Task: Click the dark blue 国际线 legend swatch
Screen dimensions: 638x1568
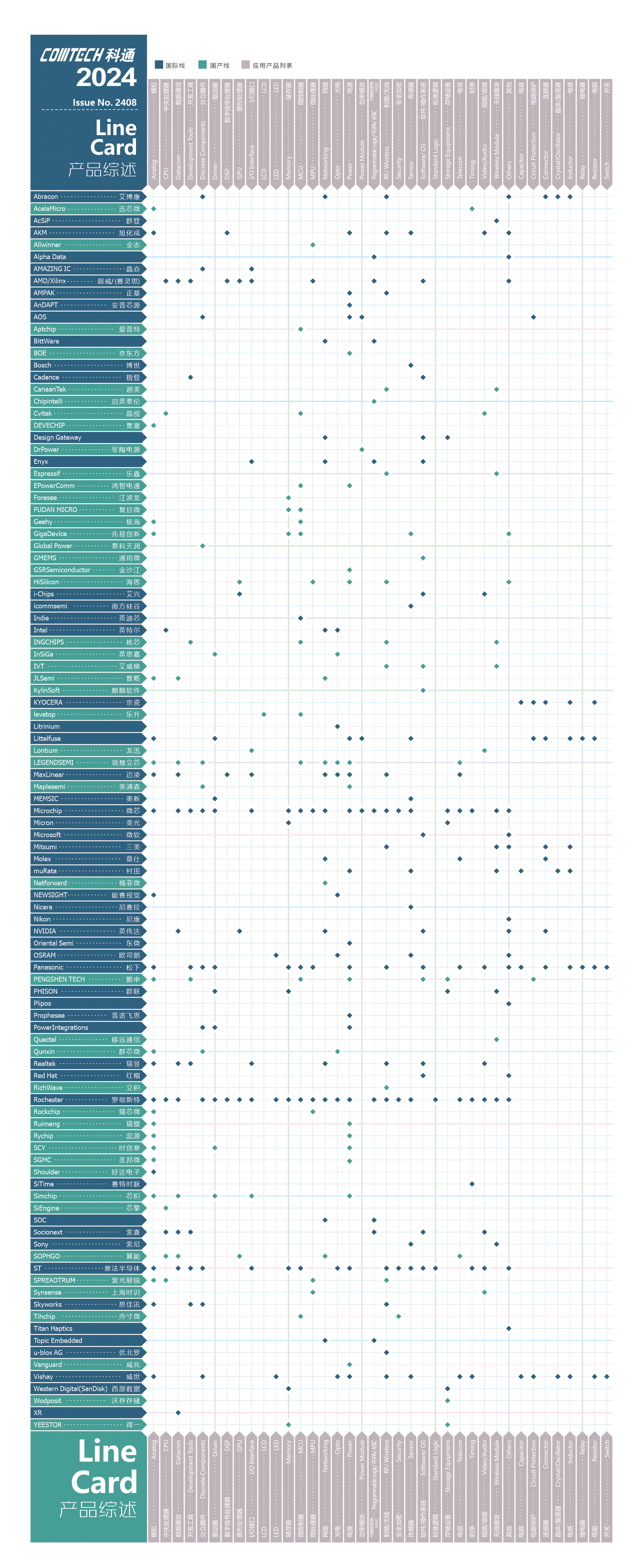Action: point(159,64)
